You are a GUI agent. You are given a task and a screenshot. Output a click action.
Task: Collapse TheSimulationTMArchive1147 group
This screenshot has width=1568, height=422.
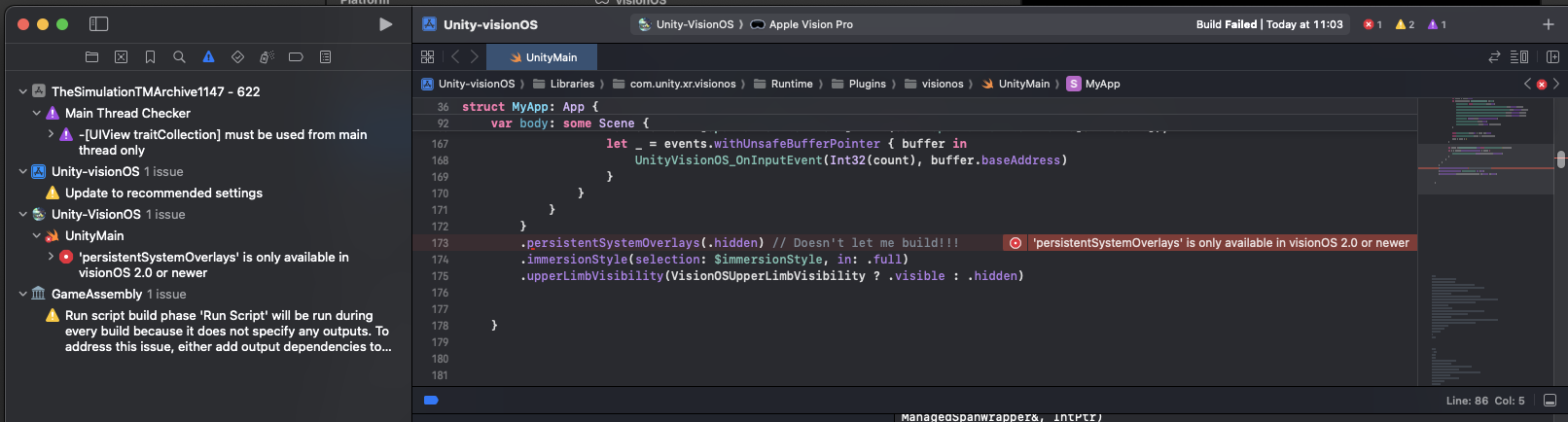pos(22,91)
